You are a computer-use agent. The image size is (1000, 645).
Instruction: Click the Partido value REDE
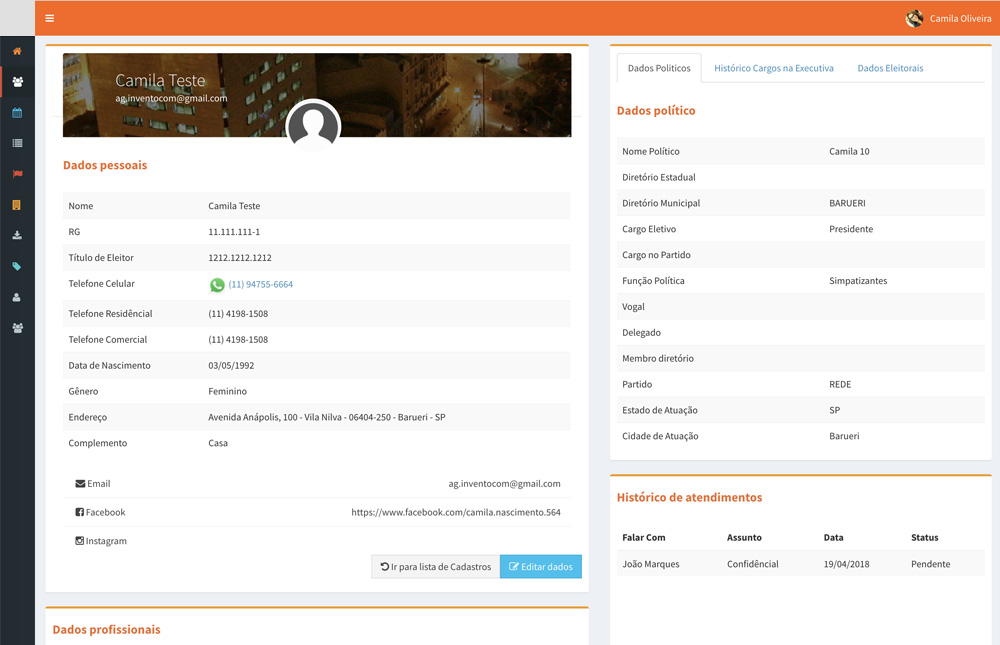(x=840, y=384)
